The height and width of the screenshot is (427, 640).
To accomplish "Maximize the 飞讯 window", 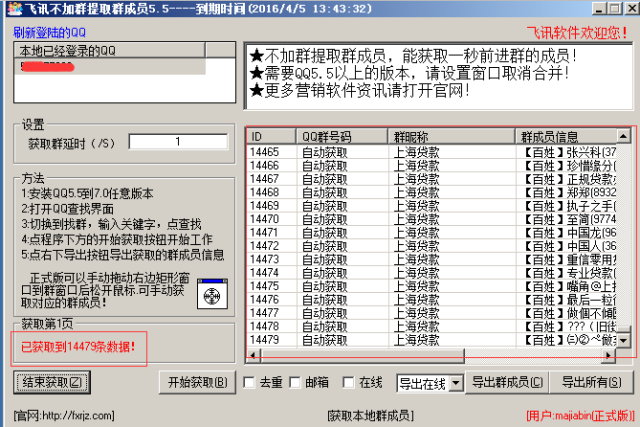I will click(x=614, y=8).
